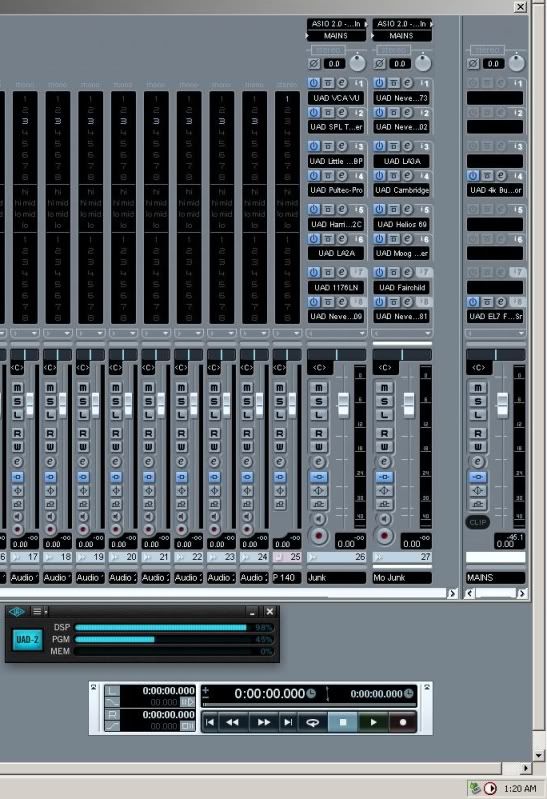This screenshot has width=547, height=799.
Task: Click the rewind transport button
Action: pos(232,722)
